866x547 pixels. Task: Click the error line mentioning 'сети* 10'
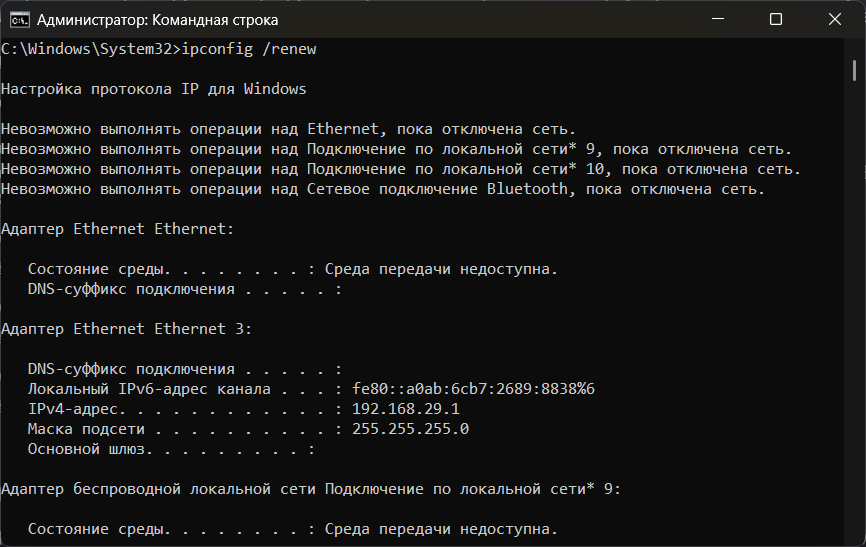coord(401,169)
